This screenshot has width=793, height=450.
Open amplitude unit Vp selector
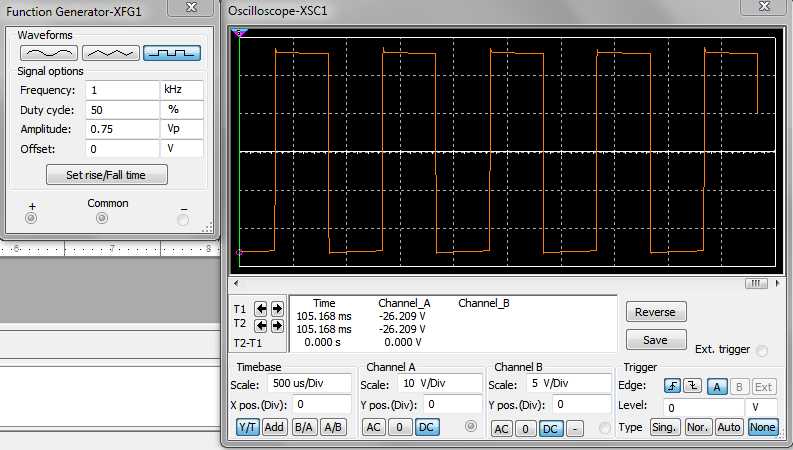182,129
